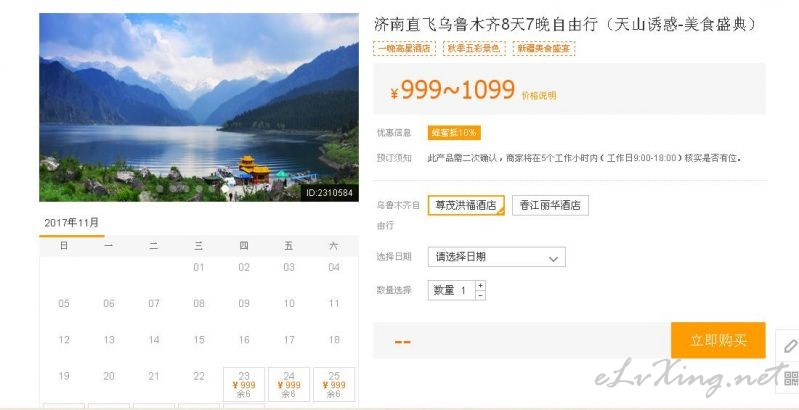Viewport: 799px width, 410px height.
Task: Pick November 24 priced ¥999
Action: tap(289, 385)
